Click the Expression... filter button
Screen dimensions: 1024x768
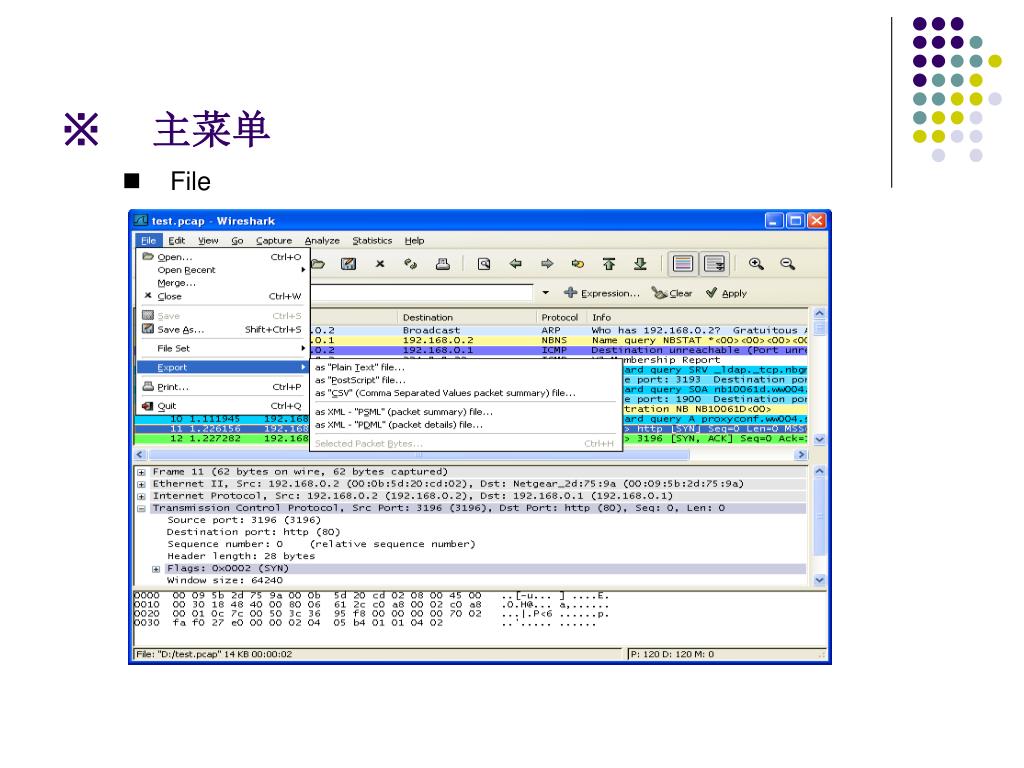tap(601, 293)
